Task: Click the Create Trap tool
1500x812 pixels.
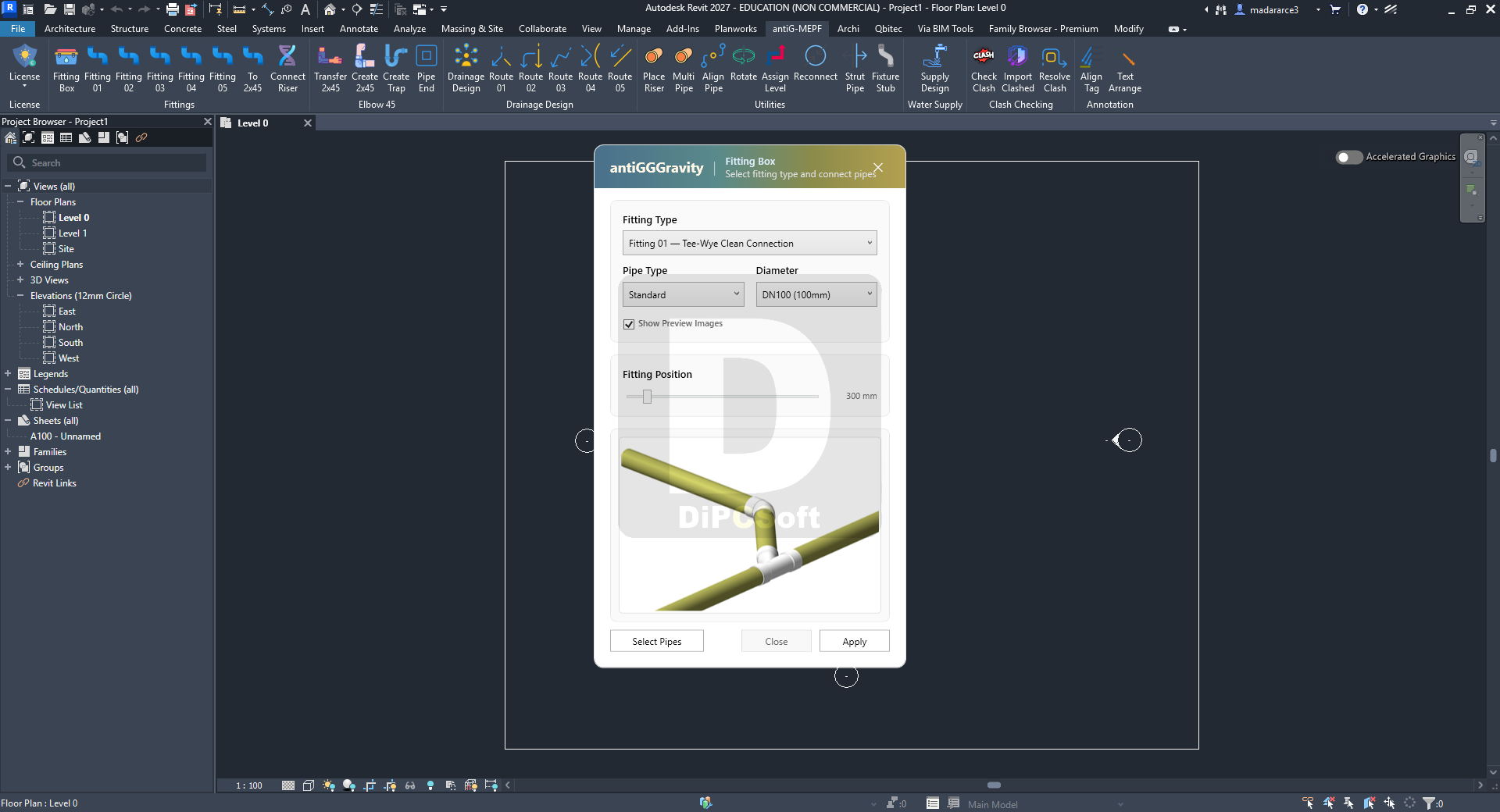Action: (x=396, y=69)
